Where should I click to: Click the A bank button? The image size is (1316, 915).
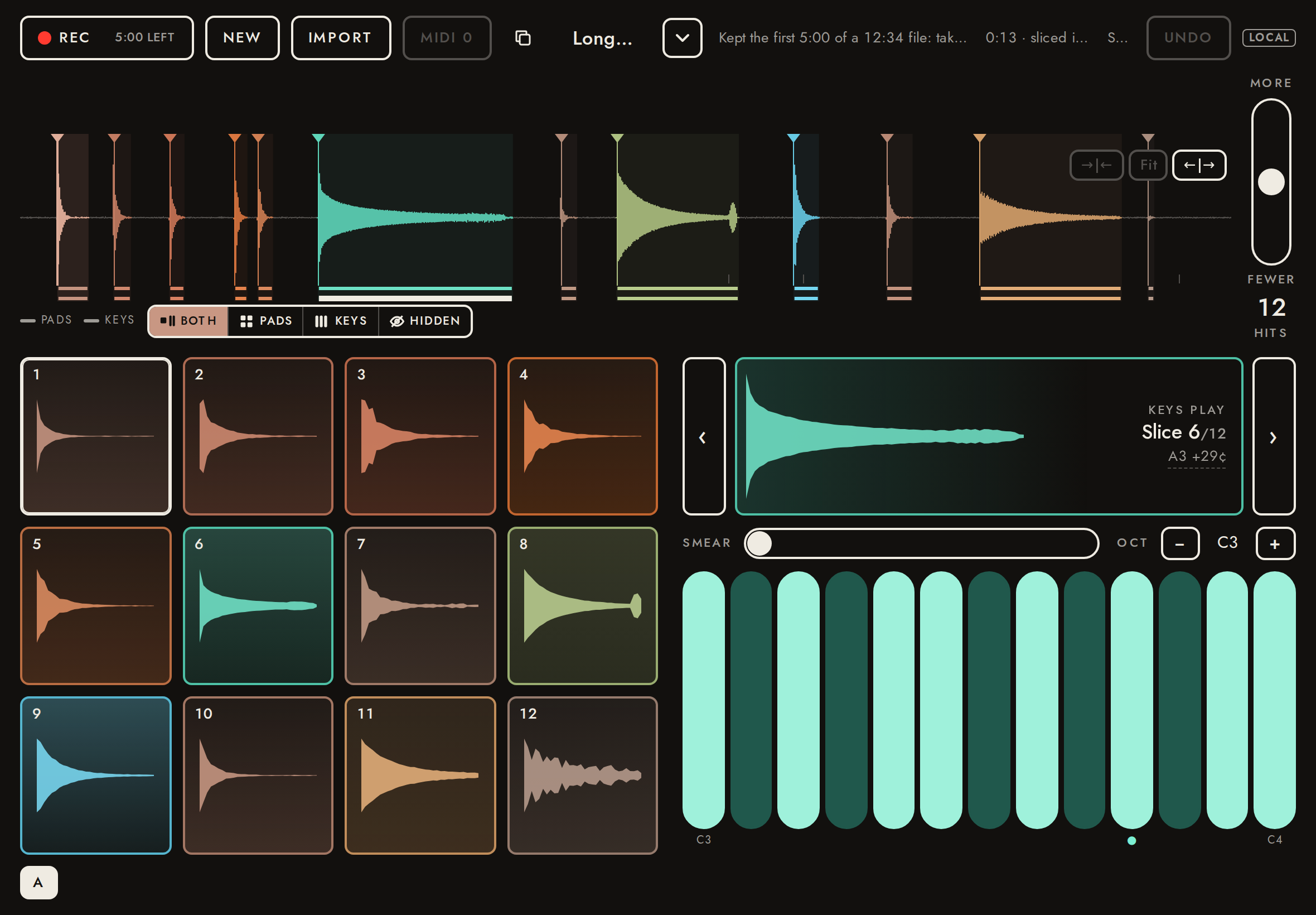click(x=39, y=882)
